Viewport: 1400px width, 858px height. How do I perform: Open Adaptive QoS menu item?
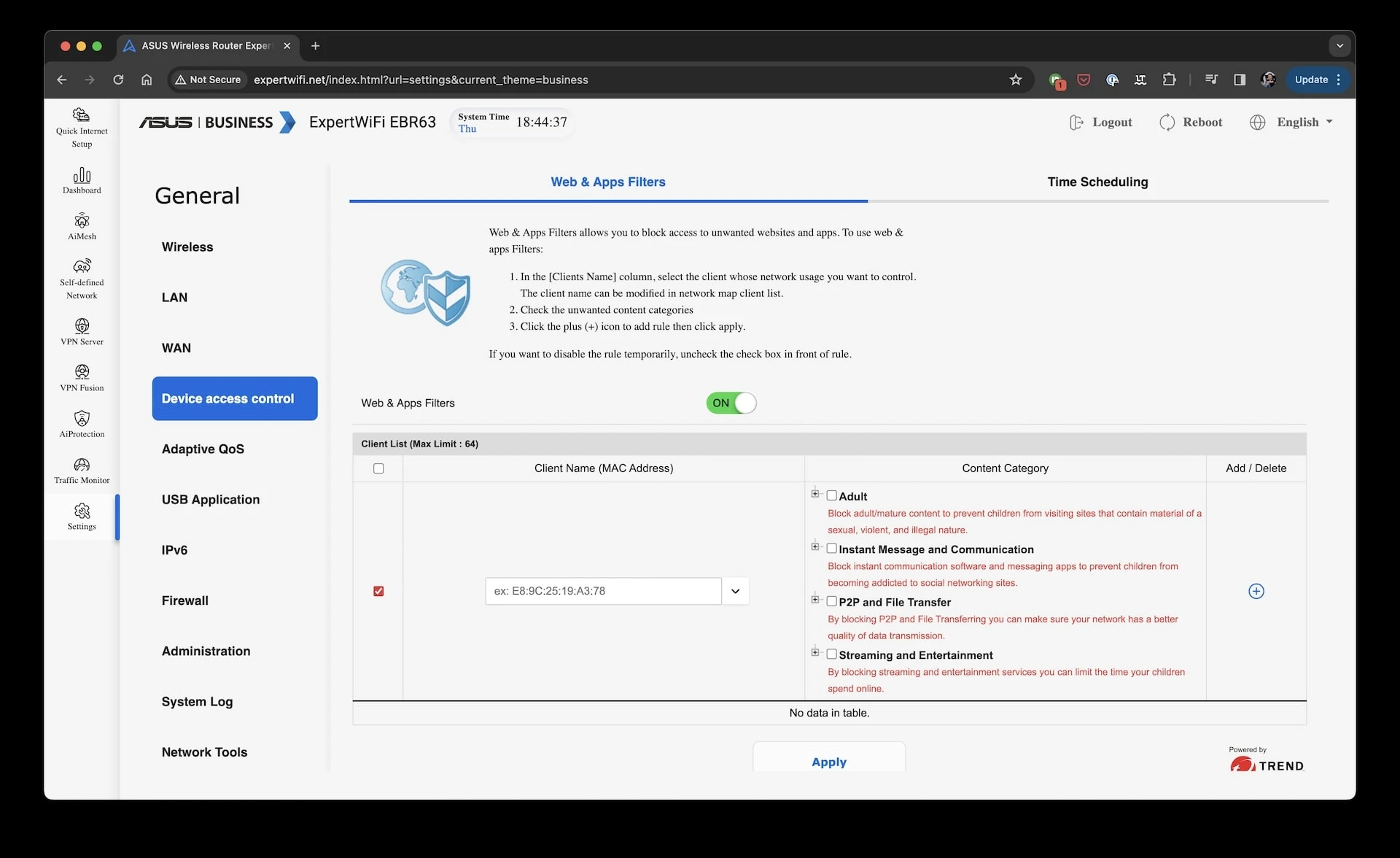[x=203, y=449]
